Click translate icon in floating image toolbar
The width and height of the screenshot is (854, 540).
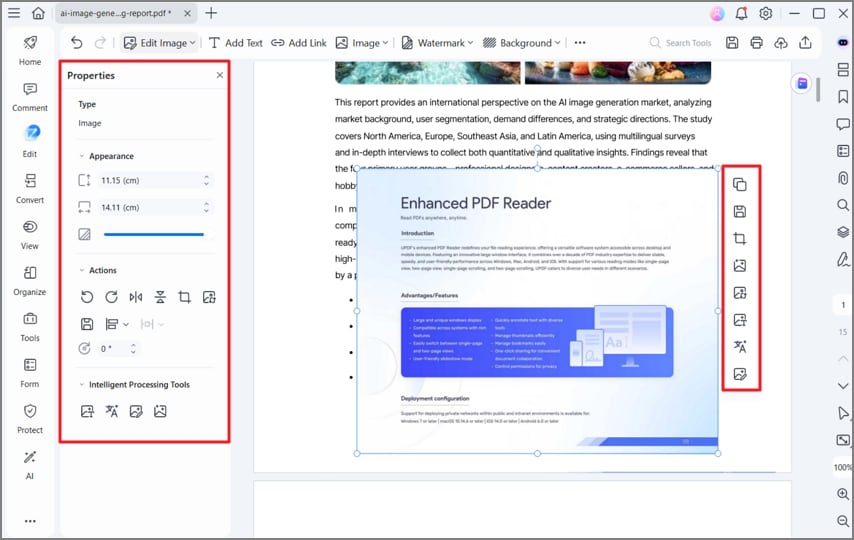(x=740, y=347)
